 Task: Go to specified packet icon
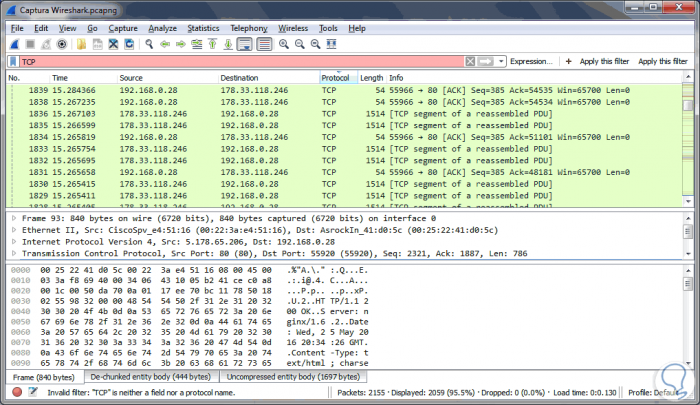tap(196, 44)
